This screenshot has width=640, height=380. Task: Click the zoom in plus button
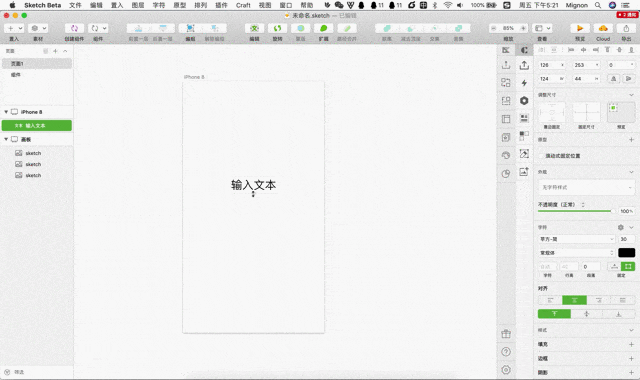523,28
